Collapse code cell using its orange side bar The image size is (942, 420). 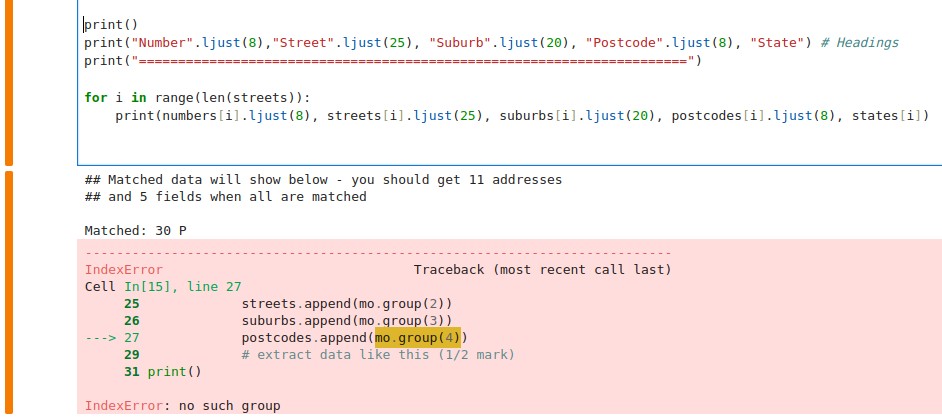pos(9,81)
